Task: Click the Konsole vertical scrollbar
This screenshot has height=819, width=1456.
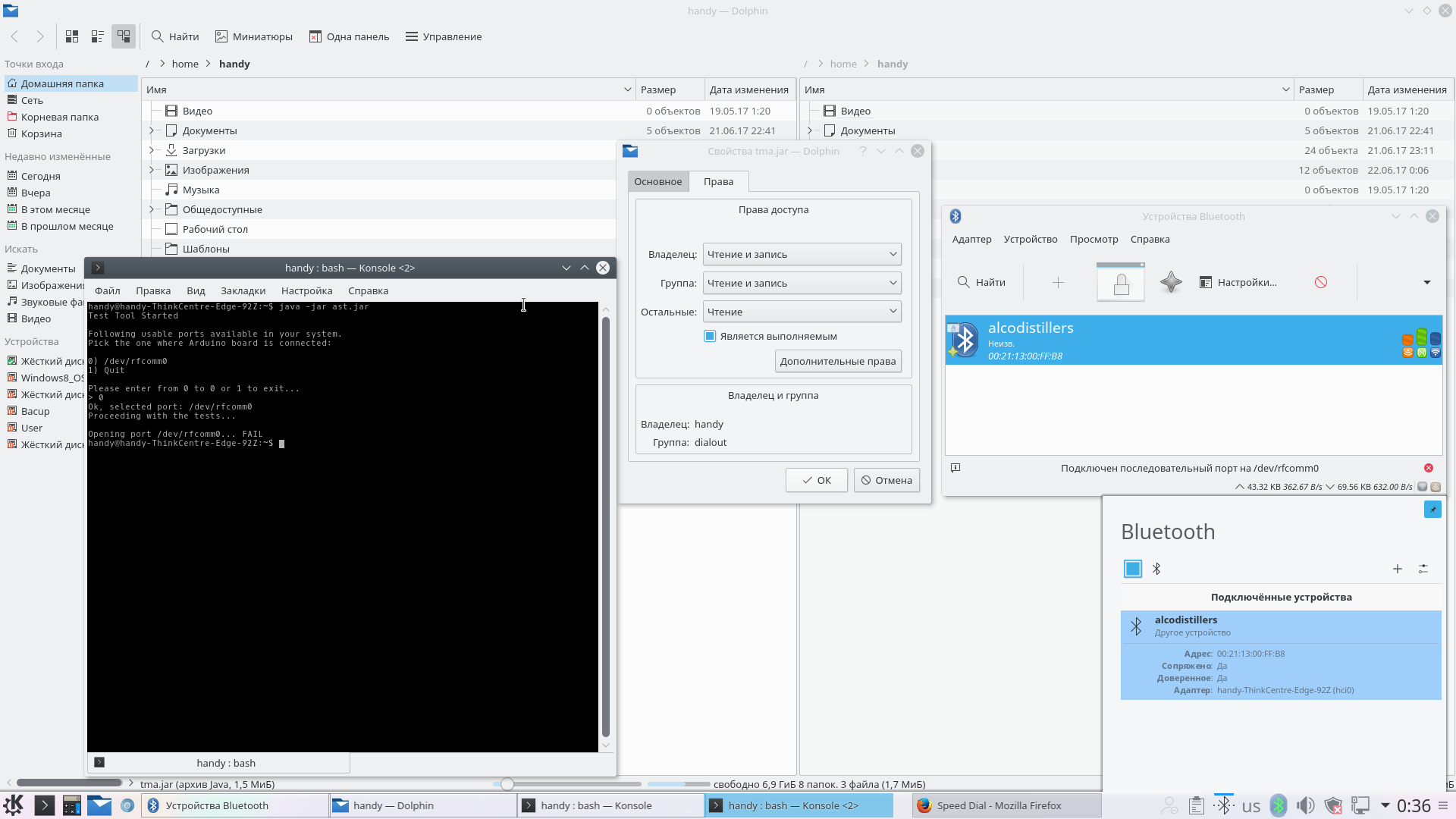Action: coord(606,527)
